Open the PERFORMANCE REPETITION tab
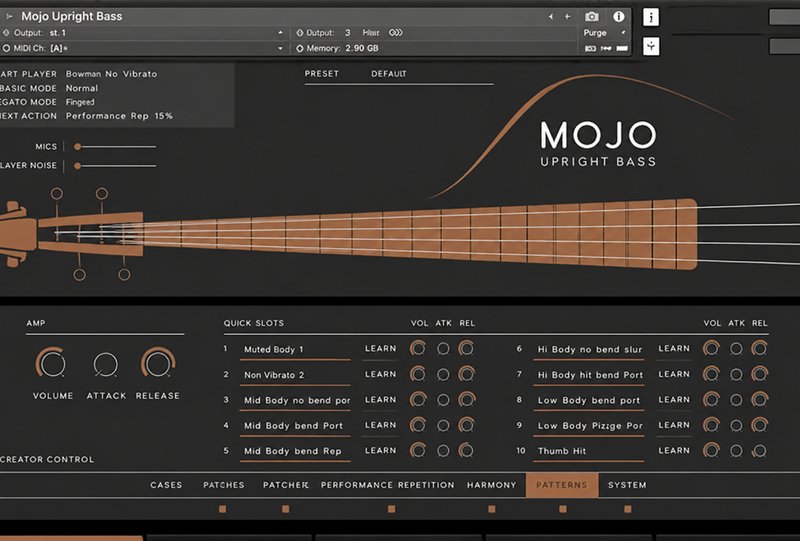The height and width of the screenshot is (541, 800). (387, 485)
